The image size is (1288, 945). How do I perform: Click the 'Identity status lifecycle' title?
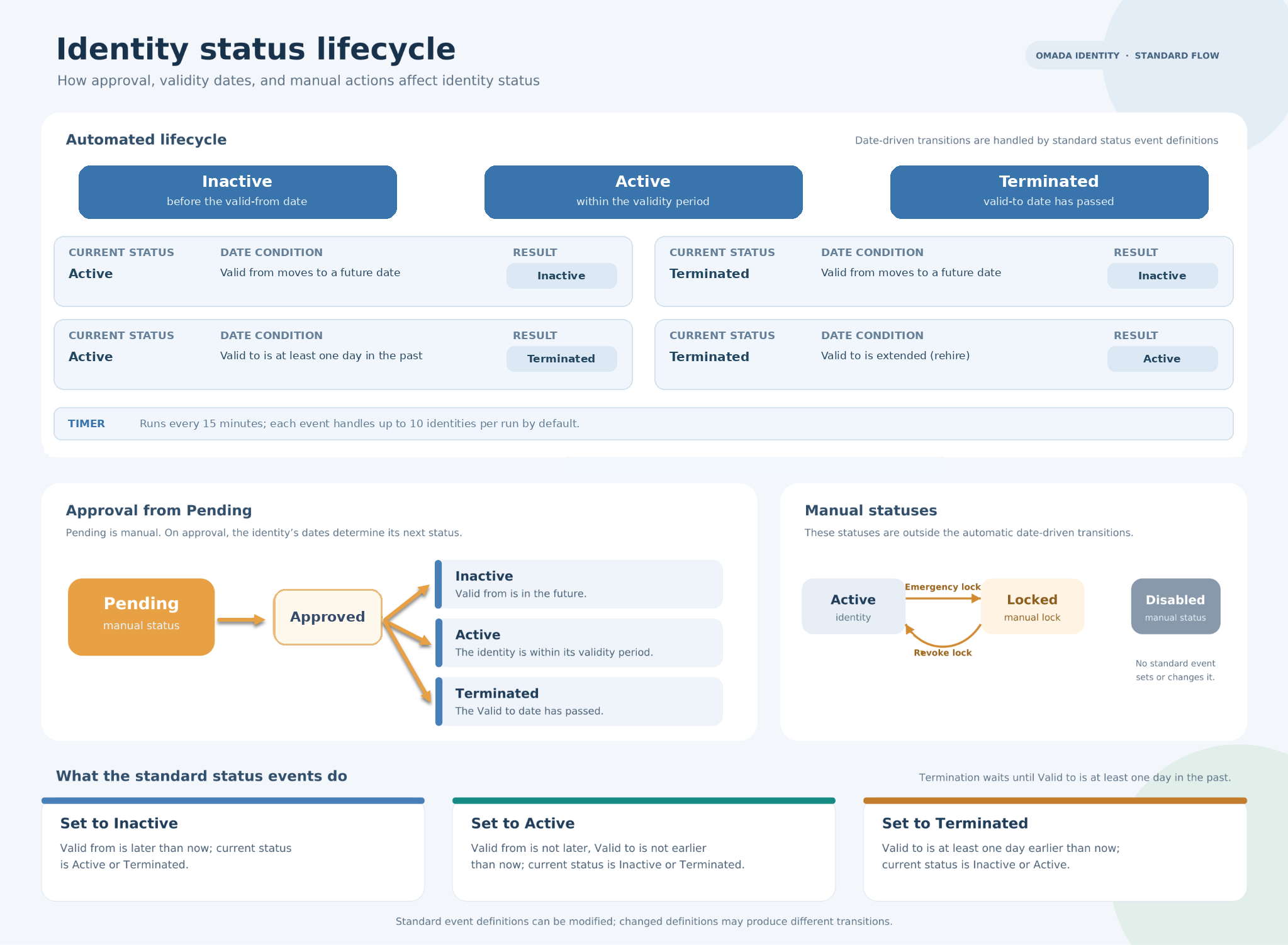[255, 49]
